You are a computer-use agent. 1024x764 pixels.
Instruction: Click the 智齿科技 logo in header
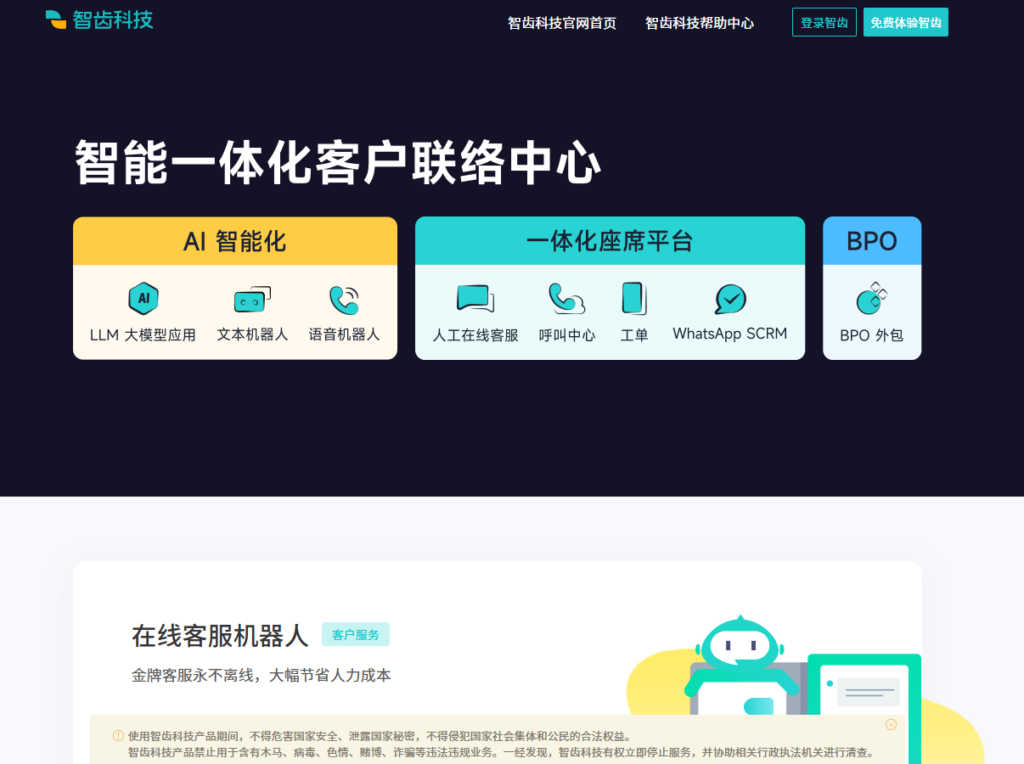pos(100,20)
